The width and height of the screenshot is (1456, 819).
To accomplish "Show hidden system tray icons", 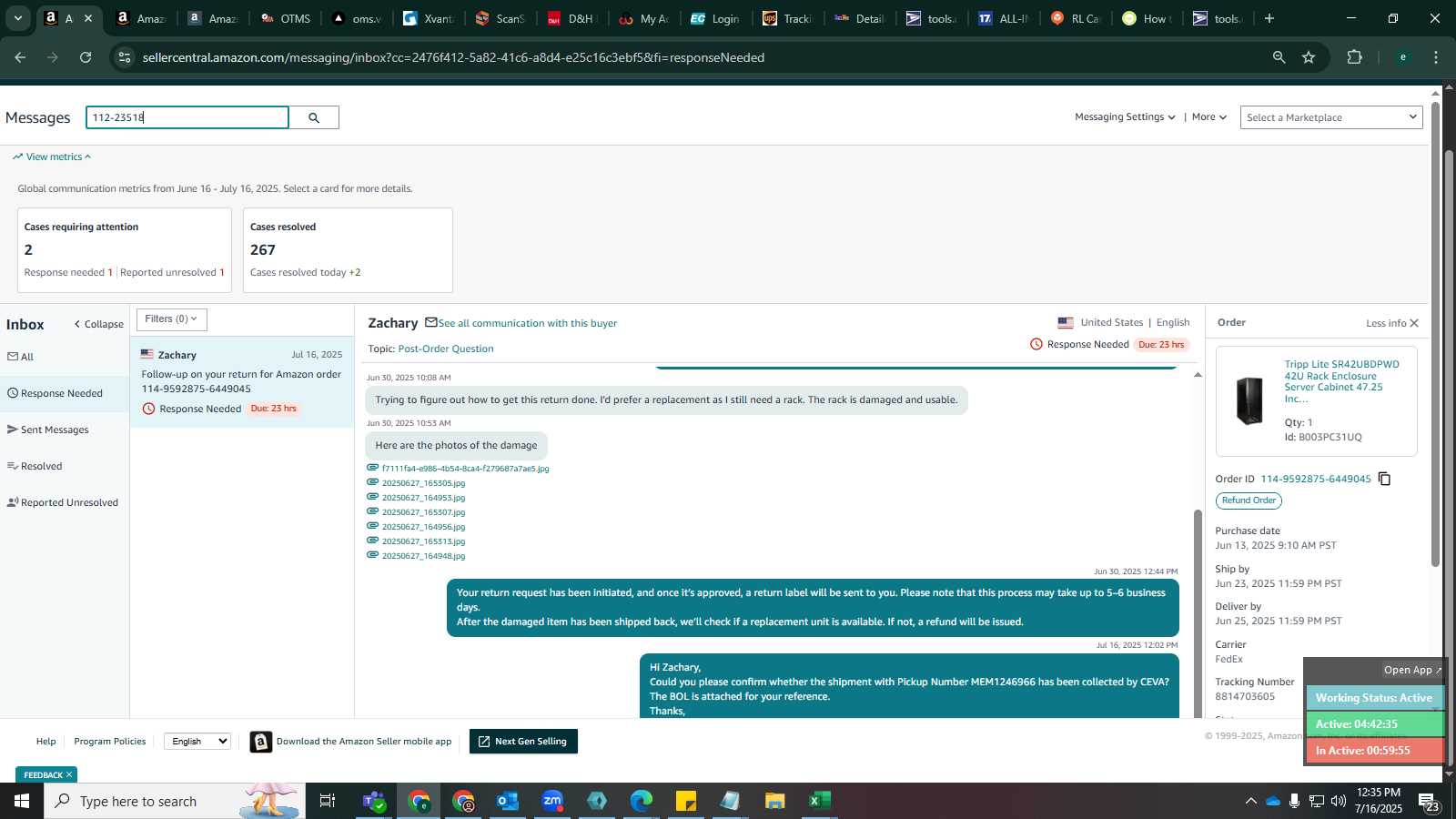I will coord(1250,801).
